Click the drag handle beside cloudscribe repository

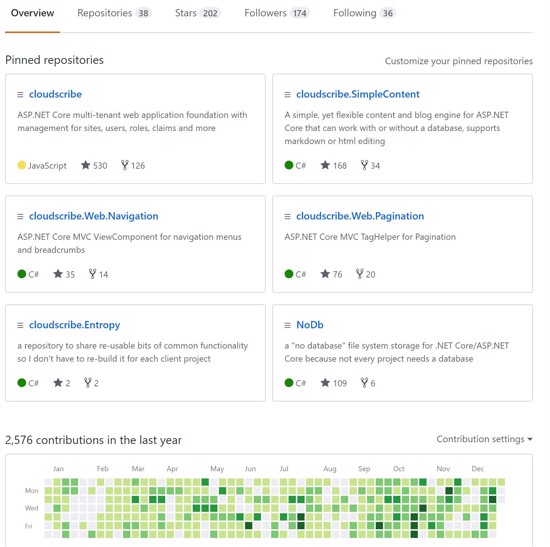point(20,94)
